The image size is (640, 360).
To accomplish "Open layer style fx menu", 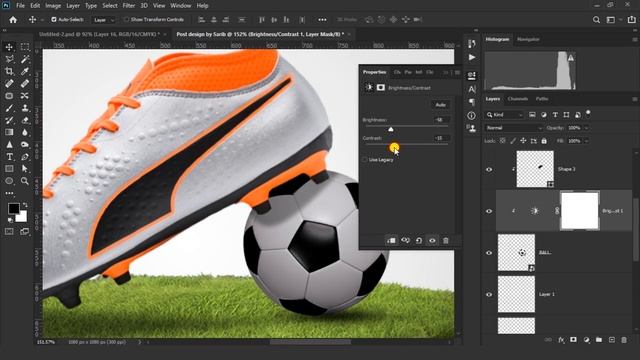I will tap(561, 340).
